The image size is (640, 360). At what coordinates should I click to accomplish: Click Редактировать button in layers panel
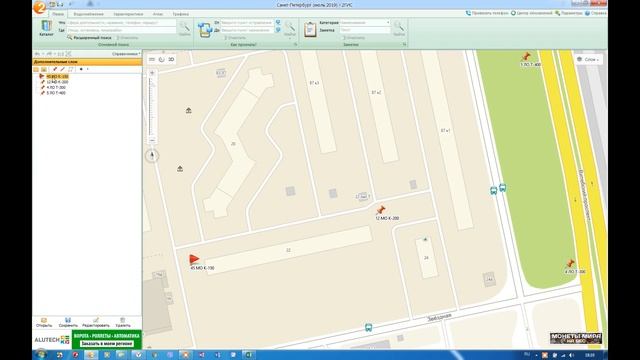(x=96, y=322)
